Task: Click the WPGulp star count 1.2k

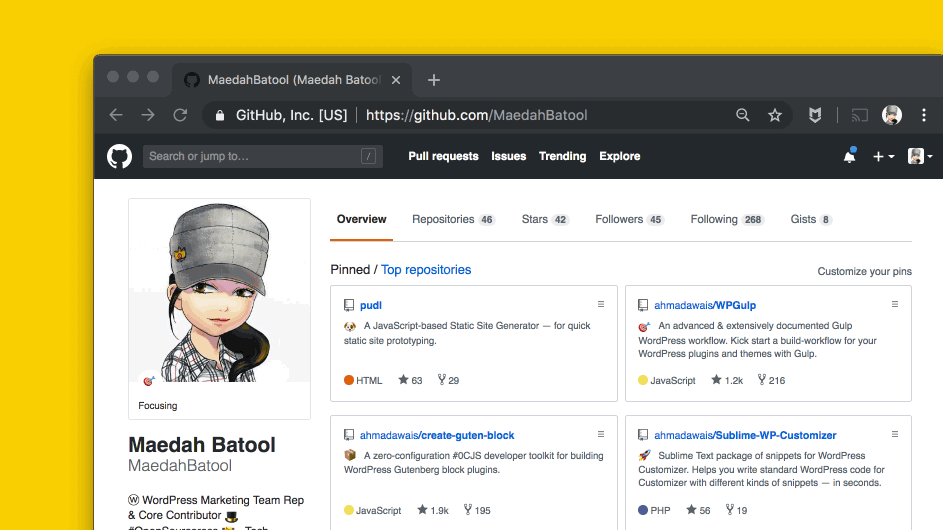Action: click(x=726, y=380)
